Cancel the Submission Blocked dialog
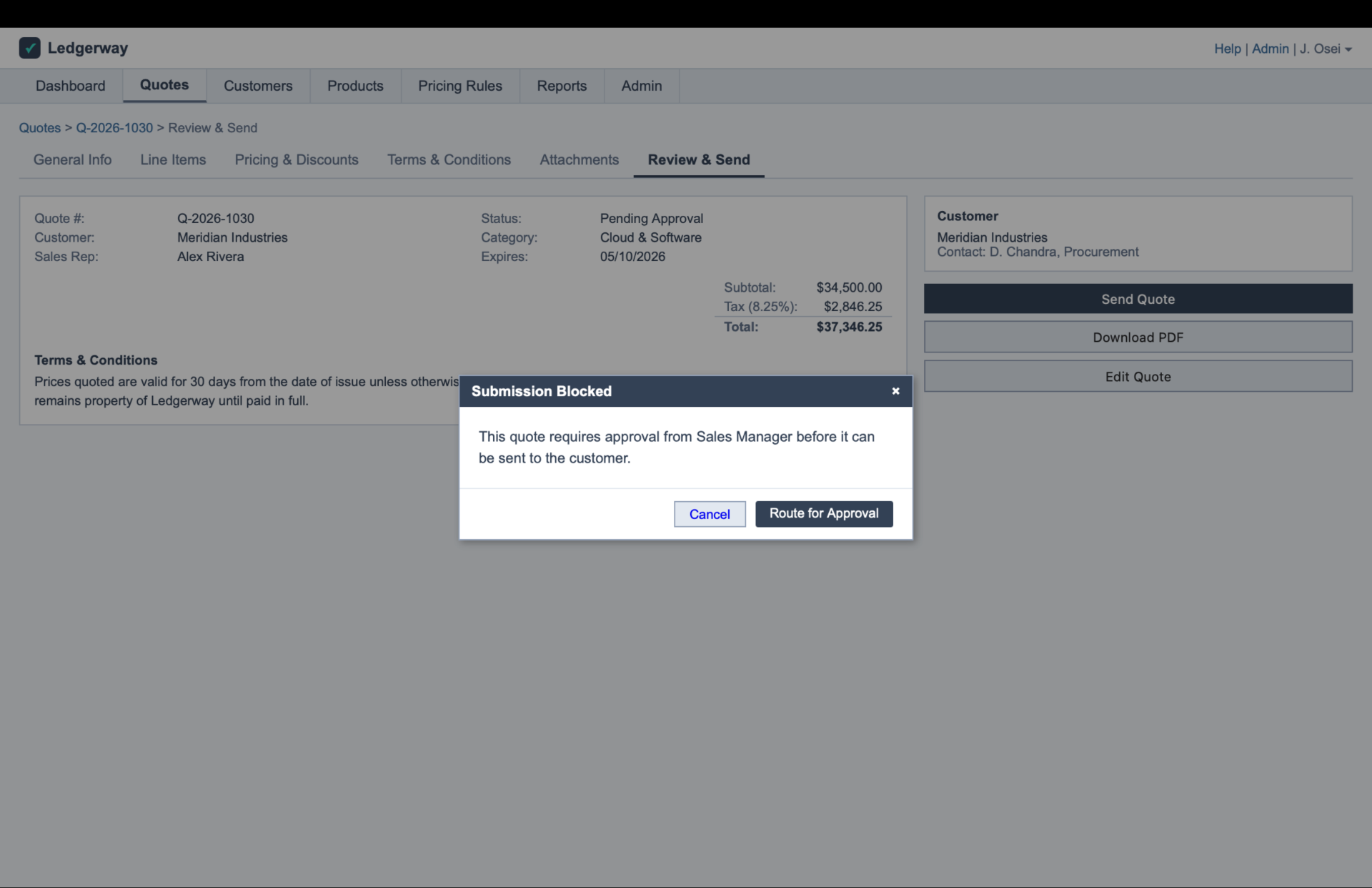Image resolution: width=1372 pixels, height=888 pixels. coord(710,514)
